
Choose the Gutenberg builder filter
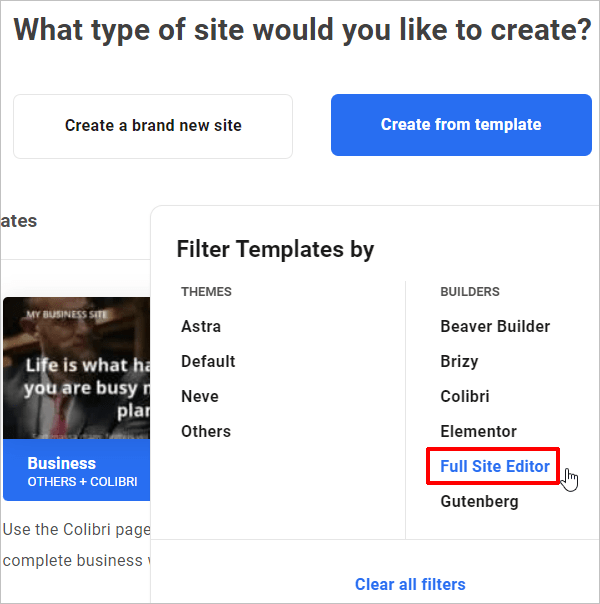click(479, 501)
